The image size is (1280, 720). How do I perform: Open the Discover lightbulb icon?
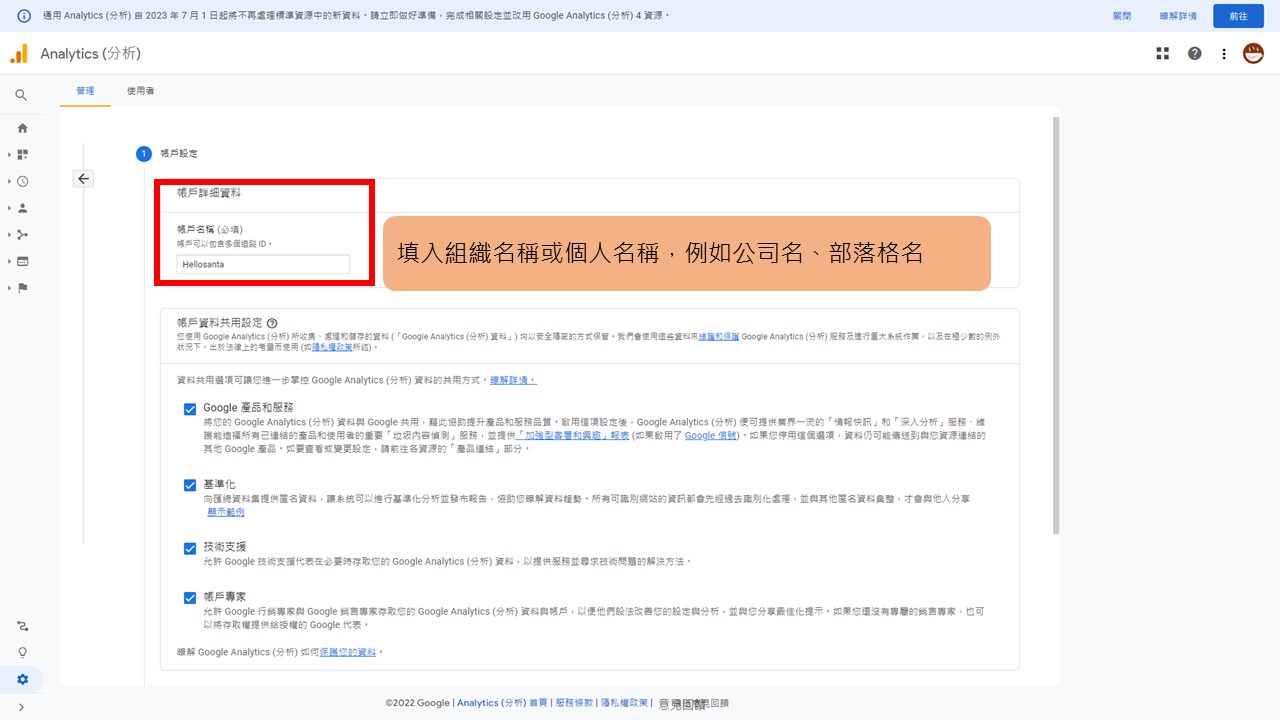pos(22,652)
